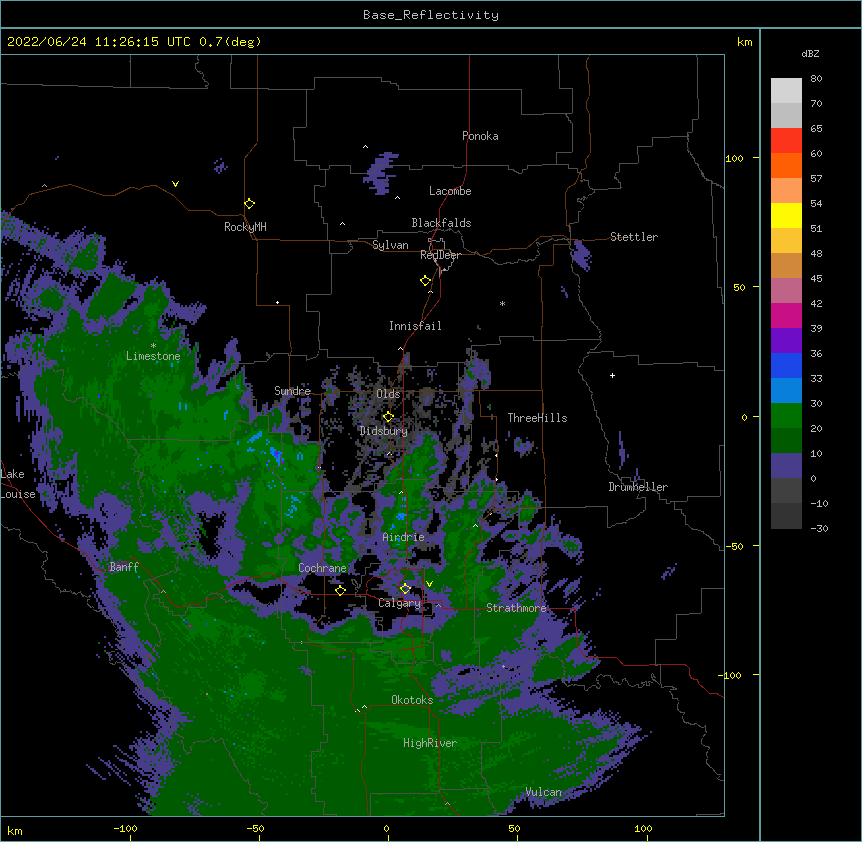Click the HighRiver label
The width and height of the screenshot is (862, 842).
pyautogui.click(x=430, y=743)
